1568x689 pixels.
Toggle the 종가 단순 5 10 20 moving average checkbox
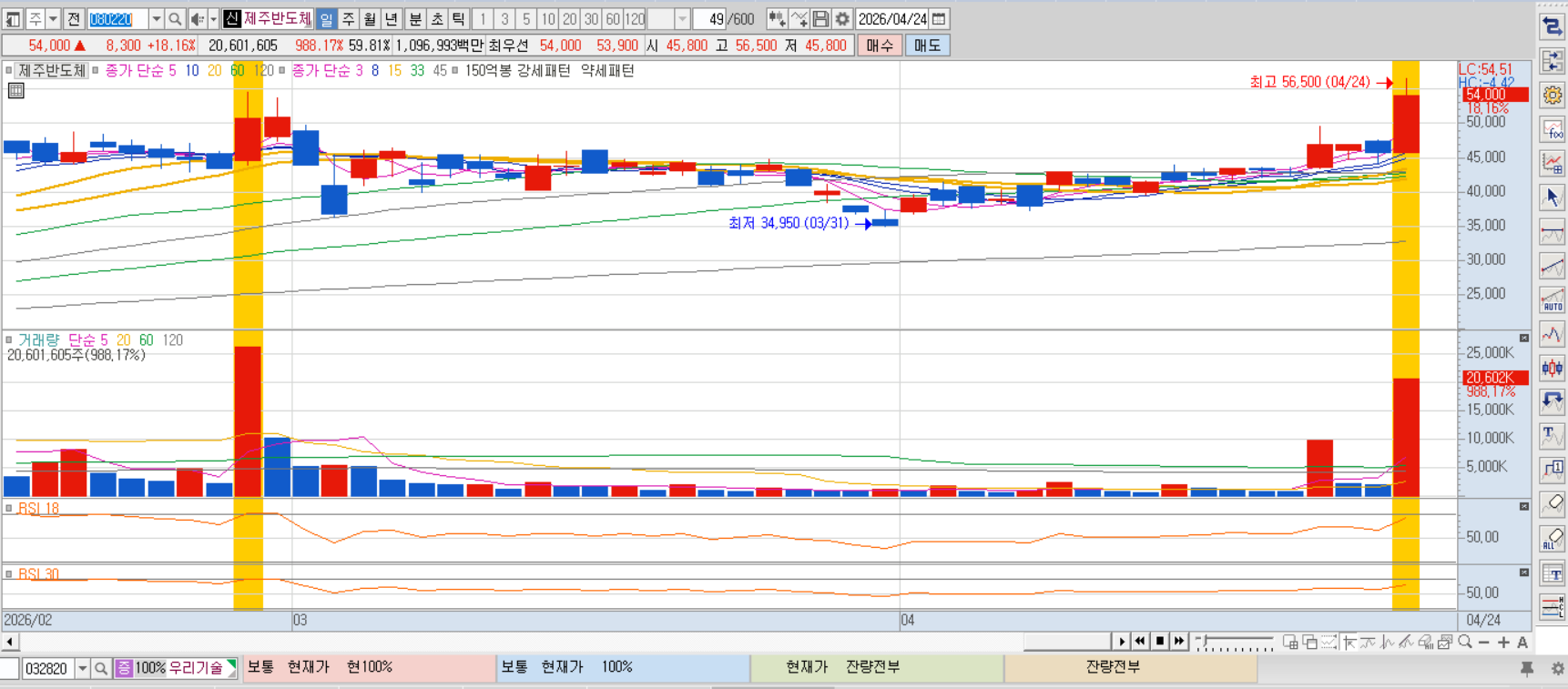[95, 70]
